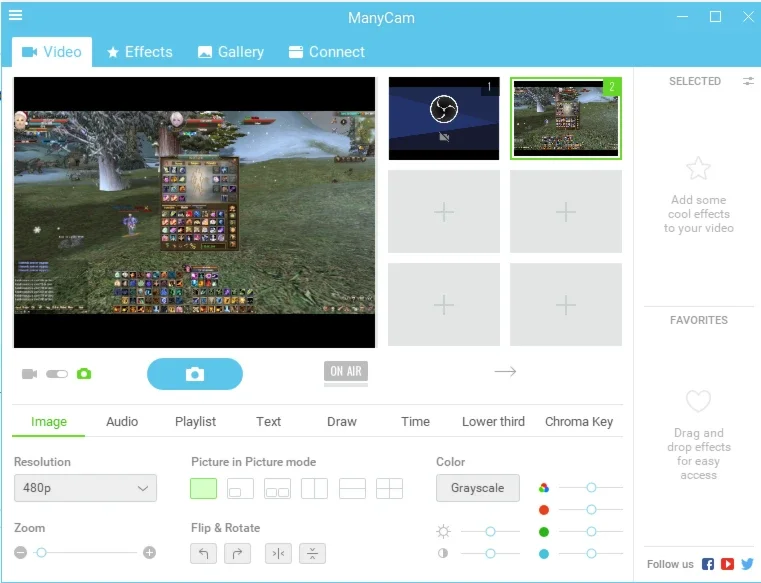Click the video recording mode camcorder icon
761x583 pixels.
click(29, 374)
